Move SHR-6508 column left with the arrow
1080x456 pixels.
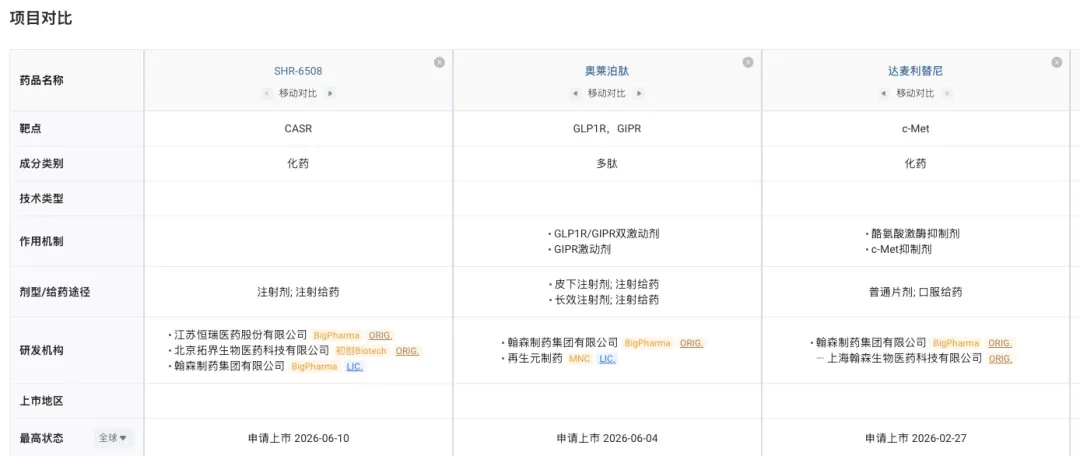point(267,93)
